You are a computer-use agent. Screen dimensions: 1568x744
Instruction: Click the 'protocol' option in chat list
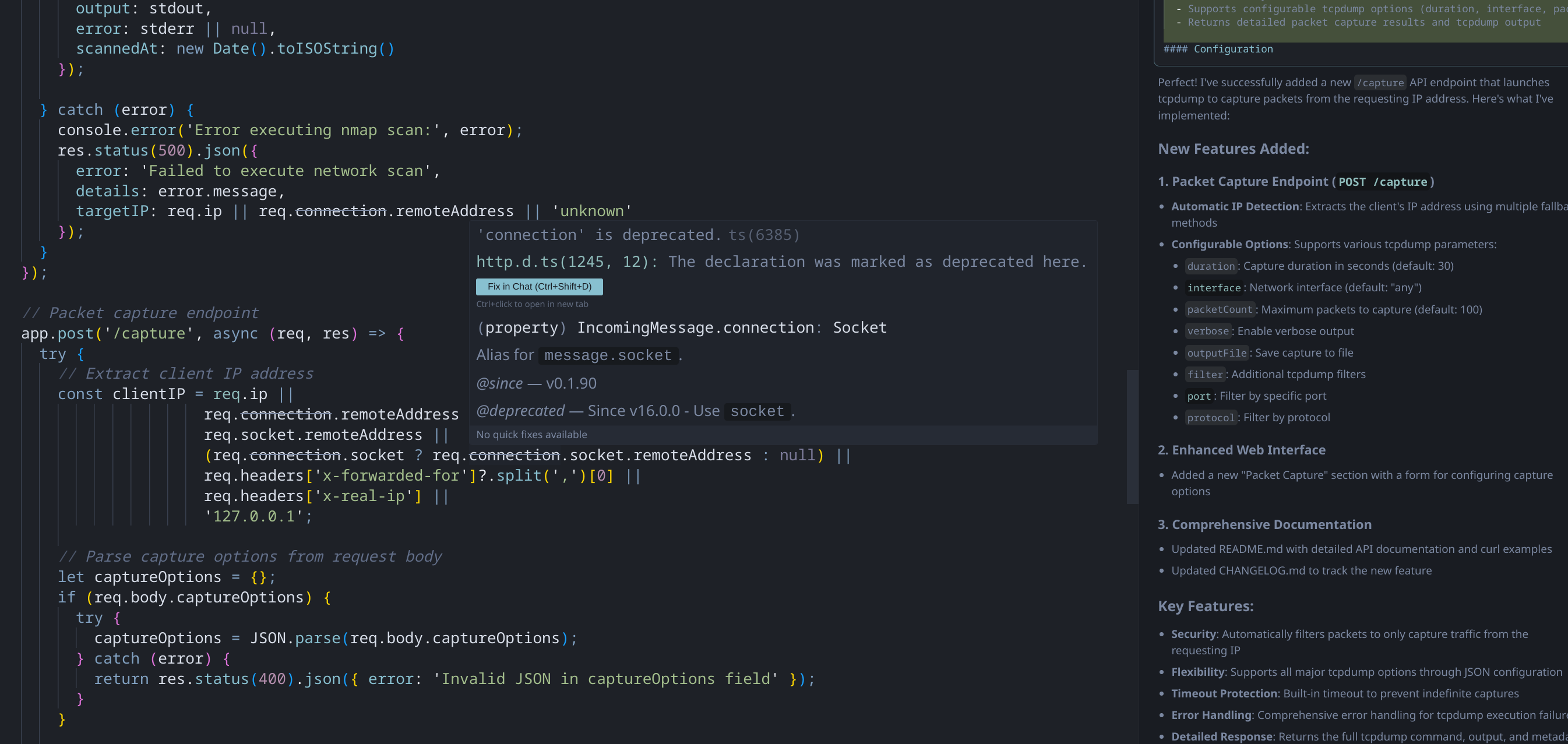point(1211,418)
